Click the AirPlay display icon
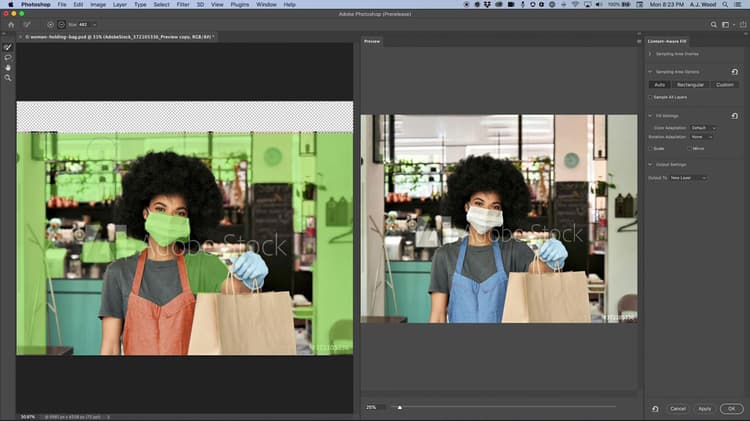 (587, 4)
